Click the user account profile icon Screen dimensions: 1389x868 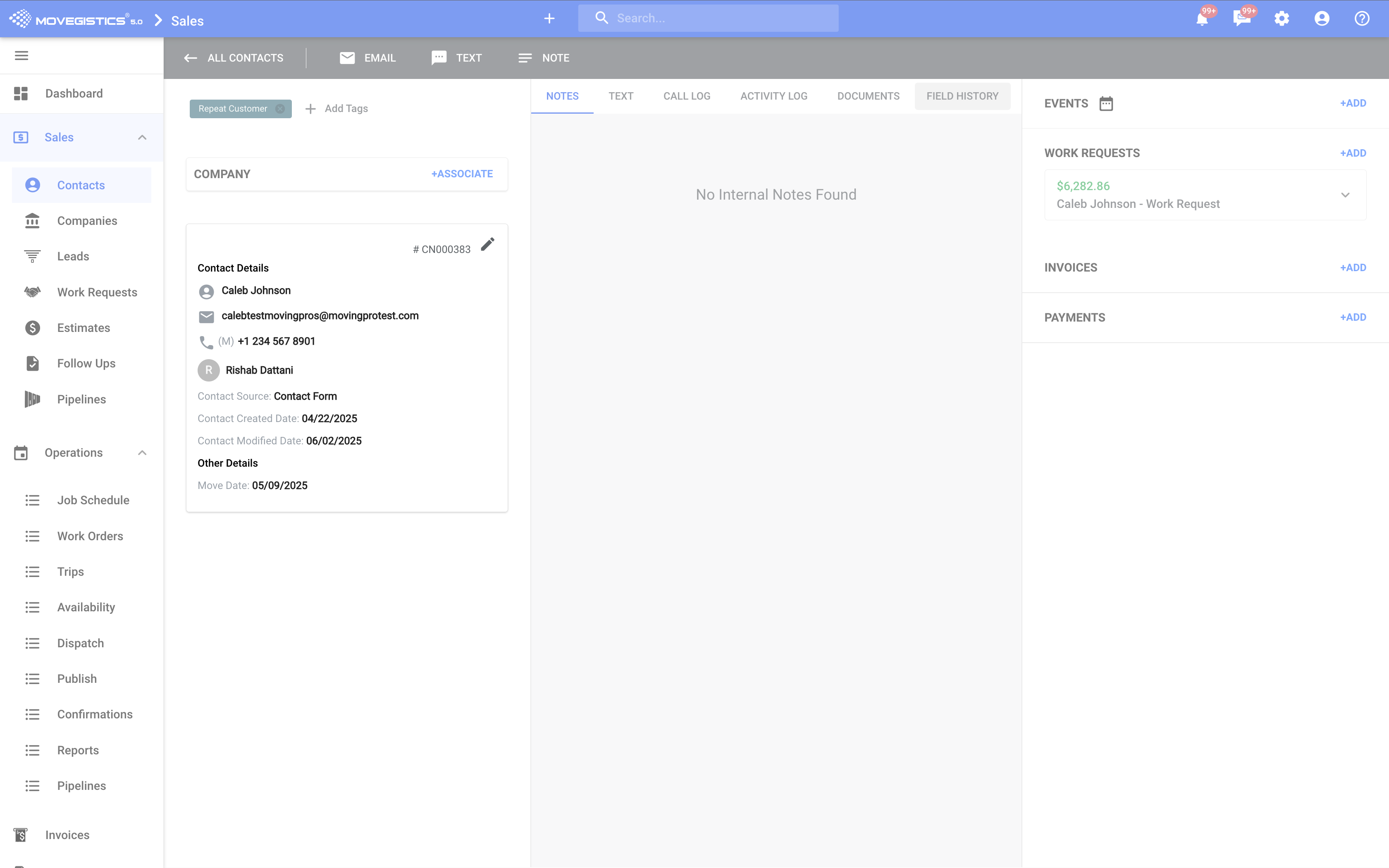1322,19
